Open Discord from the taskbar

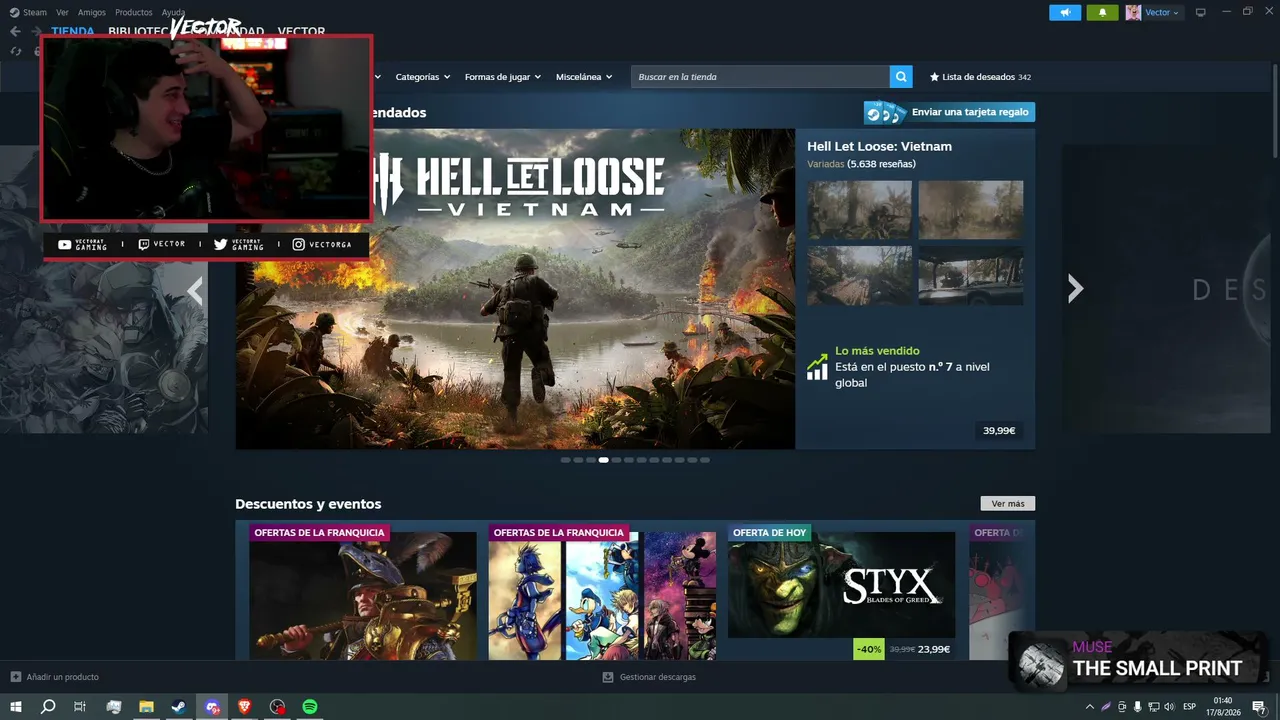coord(212,707)
